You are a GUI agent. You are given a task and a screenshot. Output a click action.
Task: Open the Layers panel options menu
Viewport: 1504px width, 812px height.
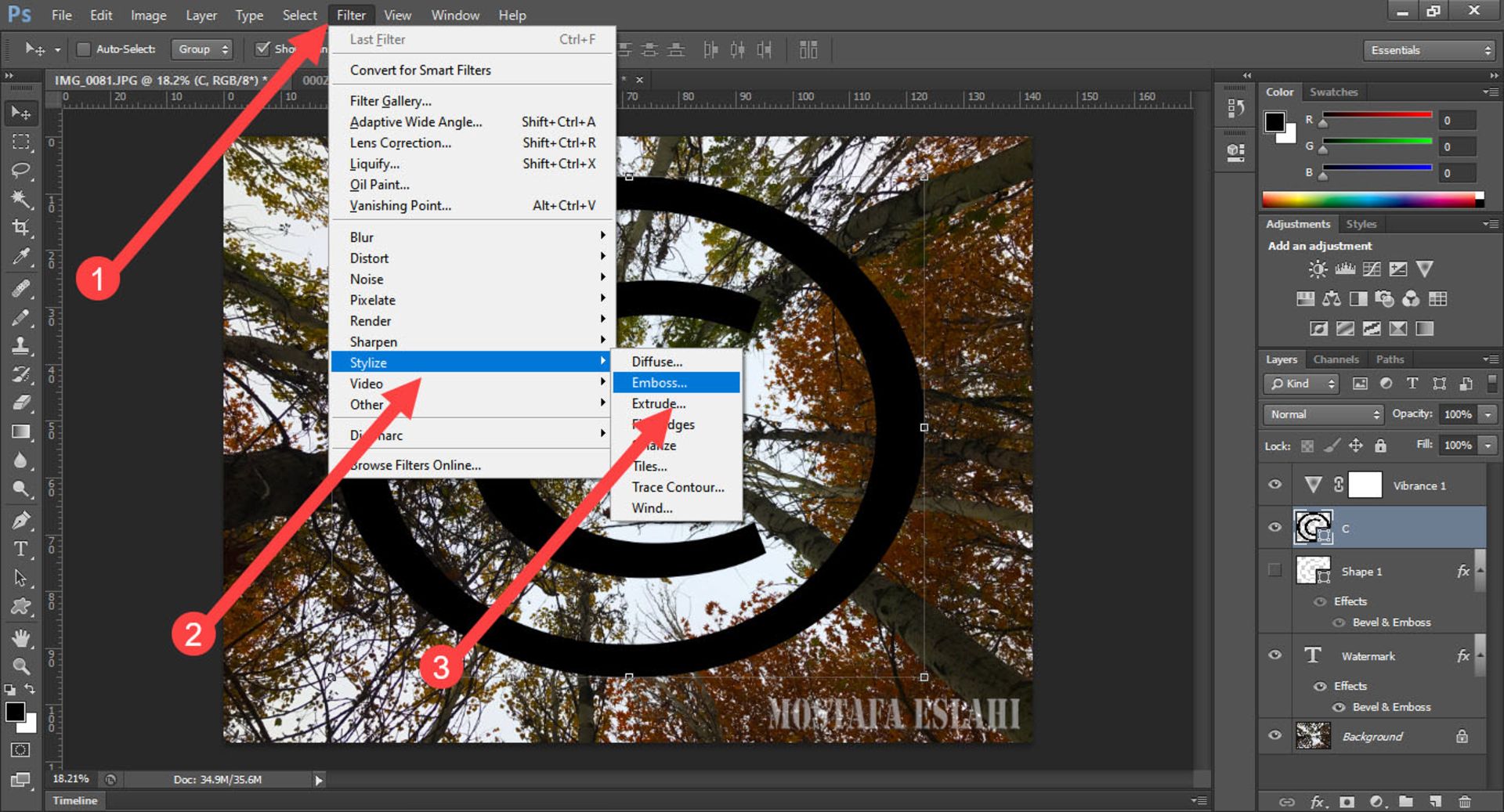pyautogui.click(x=1490, y=359)
